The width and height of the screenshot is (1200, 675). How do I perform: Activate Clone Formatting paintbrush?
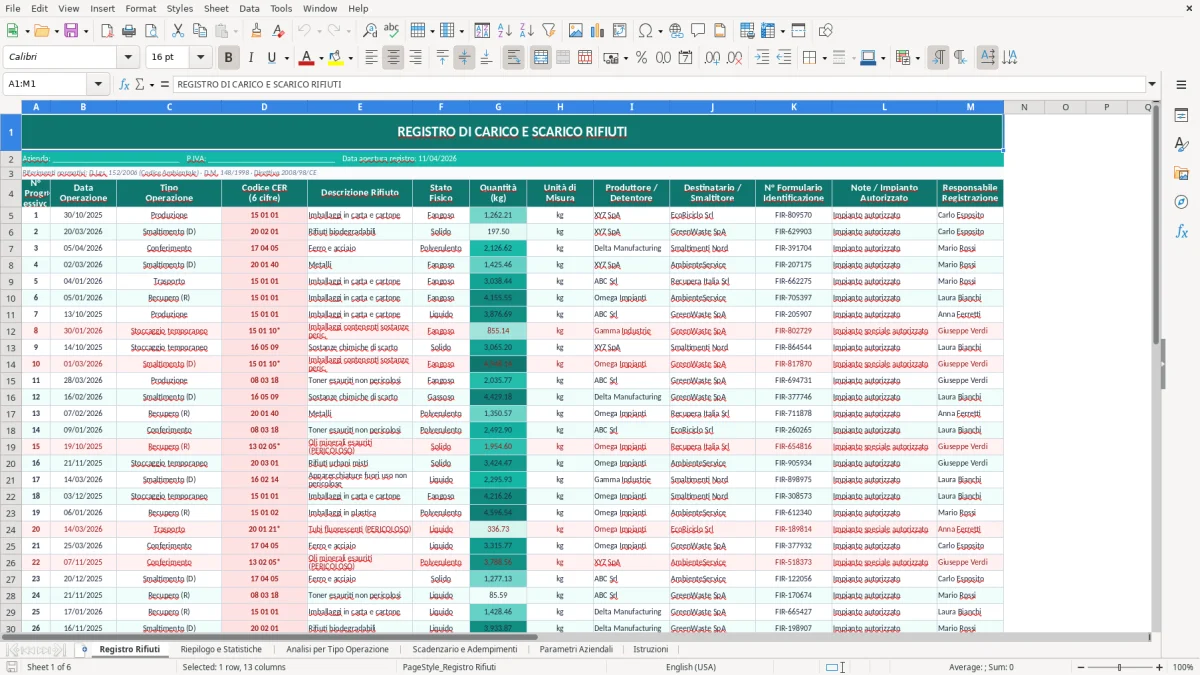pos(256,31)
